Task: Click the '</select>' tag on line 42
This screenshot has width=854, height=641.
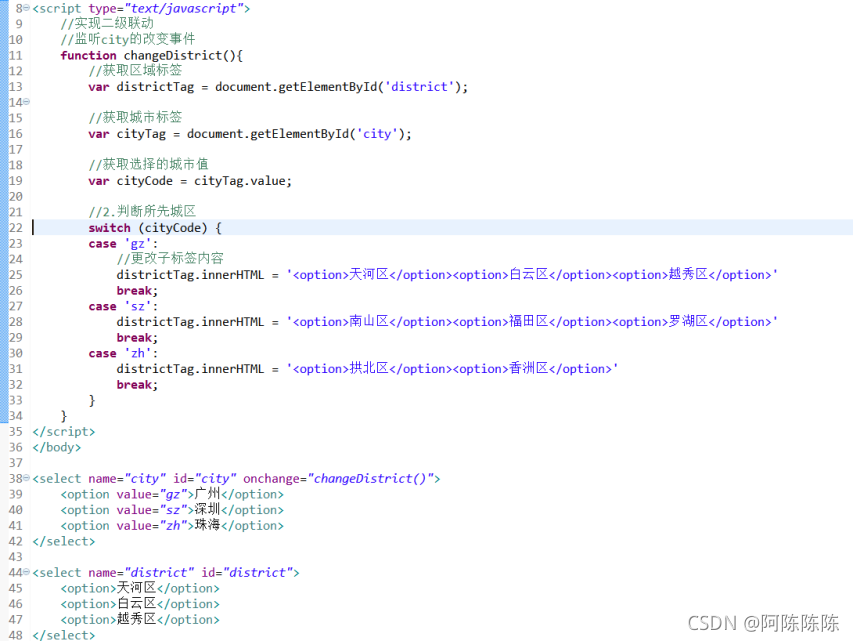Action: point(64,542)
